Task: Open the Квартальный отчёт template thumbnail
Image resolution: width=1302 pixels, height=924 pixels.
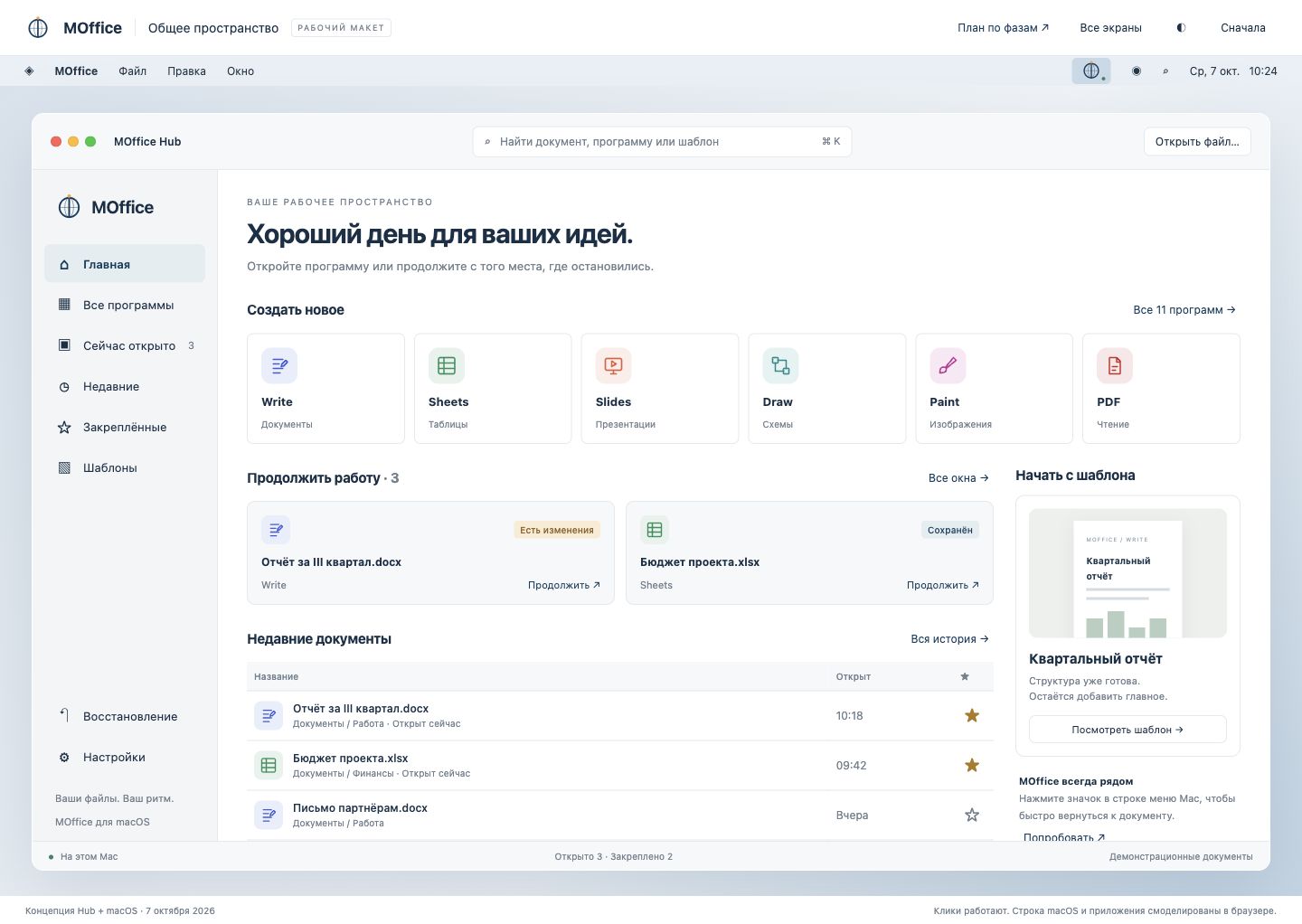Action: coord(1127,573)
